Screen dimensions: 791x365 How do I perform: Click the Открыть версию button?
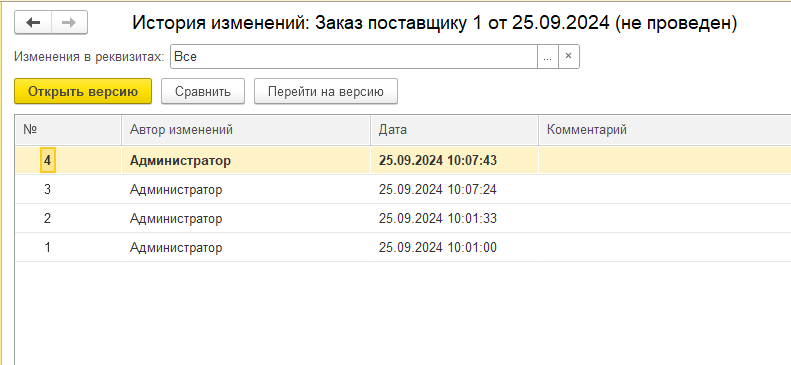click(x=83, y=91)
